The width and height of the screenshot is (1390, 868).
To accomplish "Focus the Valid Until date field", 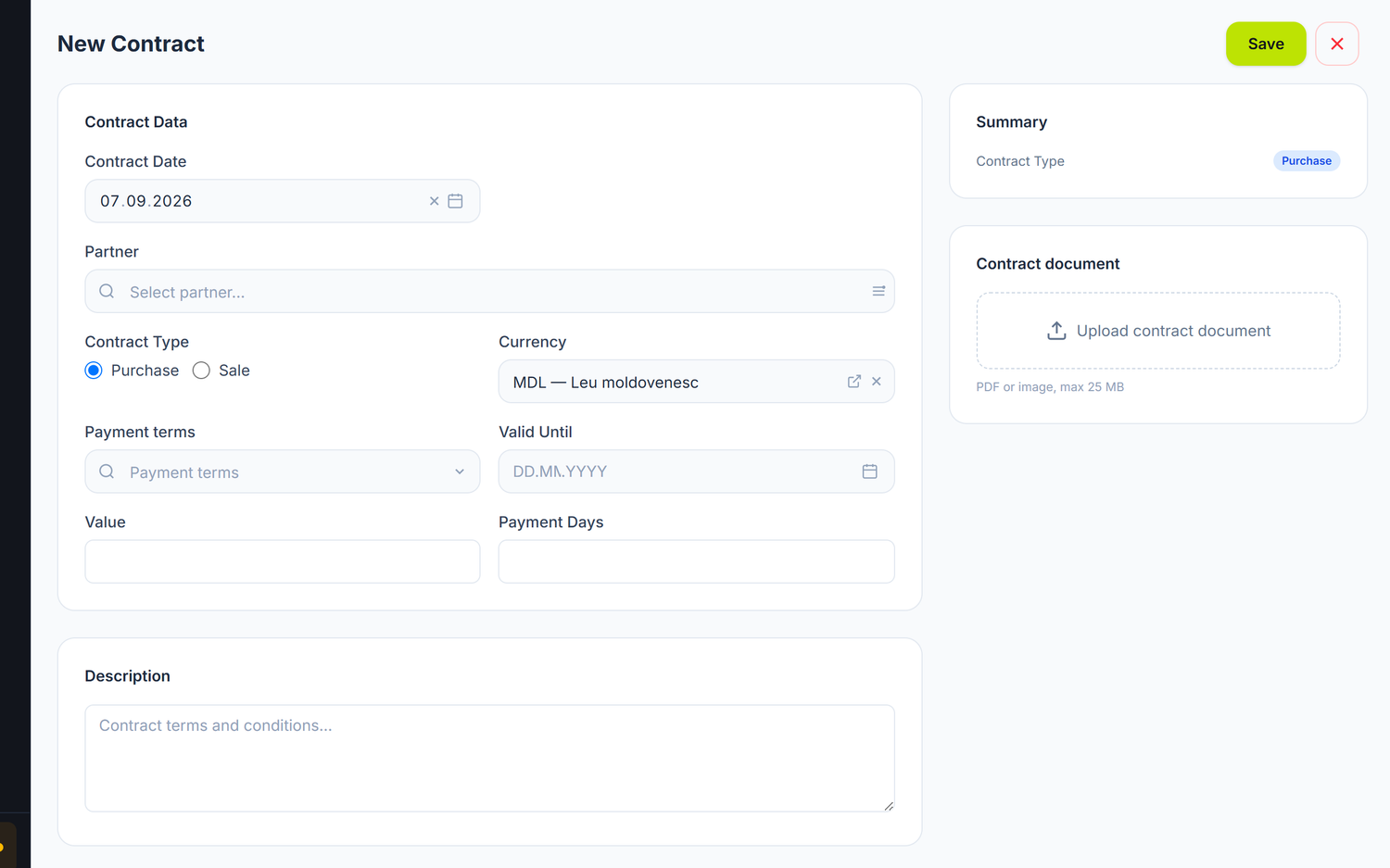I will click(697, 472).
